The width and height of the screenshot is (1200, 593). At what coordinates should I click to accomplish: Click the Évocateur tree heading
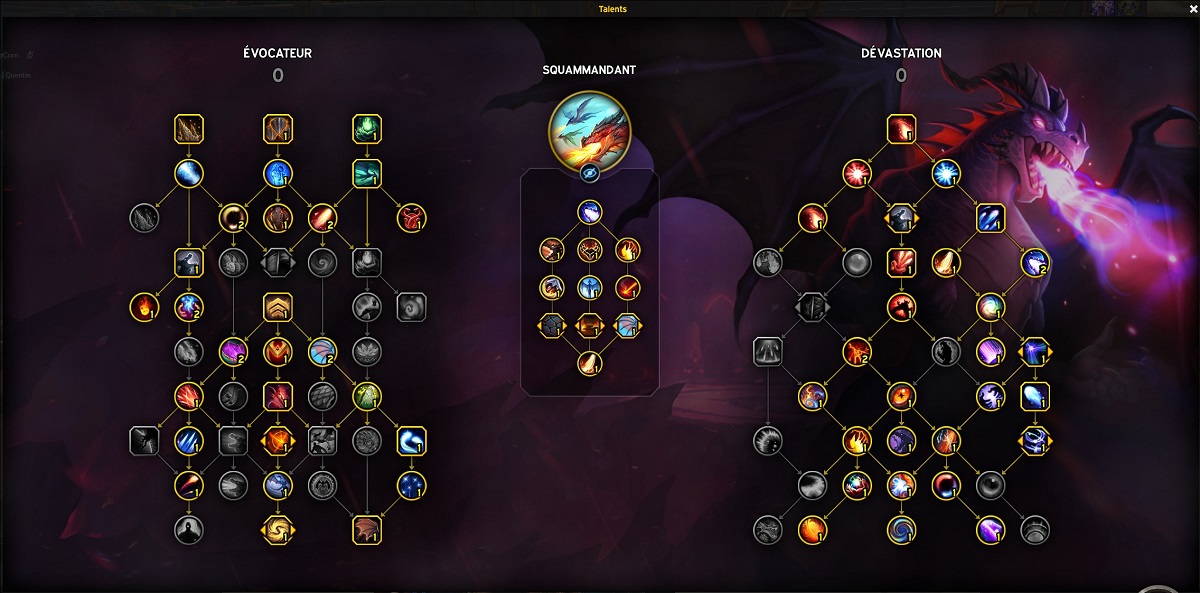coord(278,53)
